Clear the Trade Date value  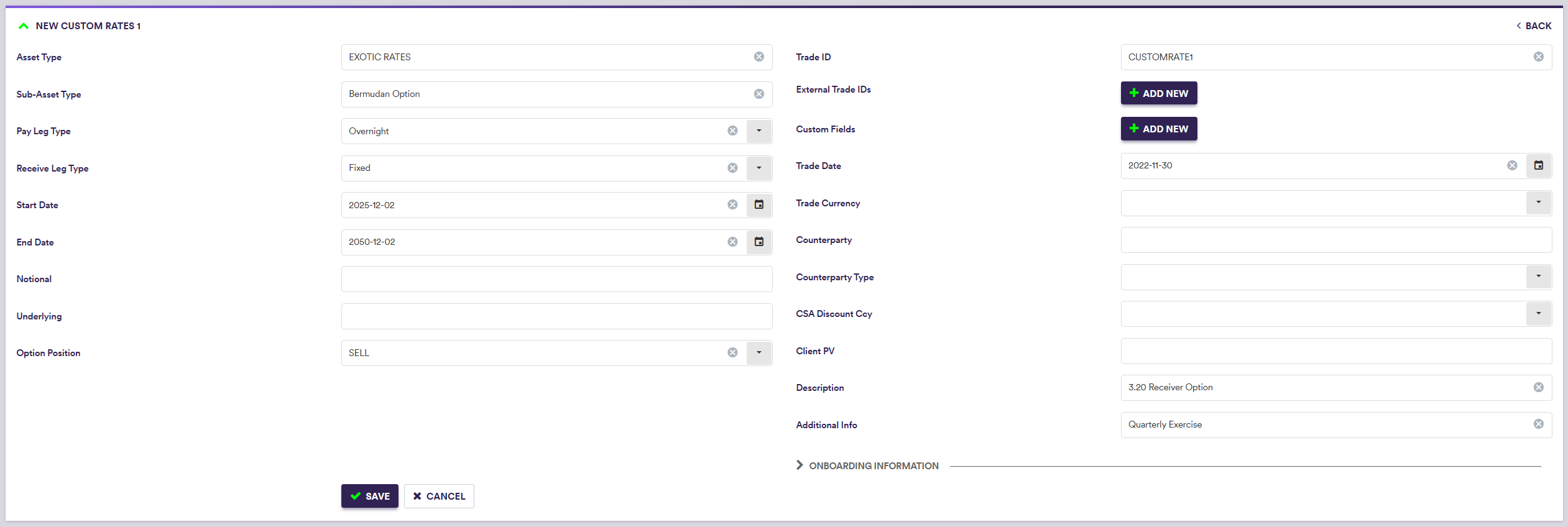pyautogui.click(x=1512, y=166)
